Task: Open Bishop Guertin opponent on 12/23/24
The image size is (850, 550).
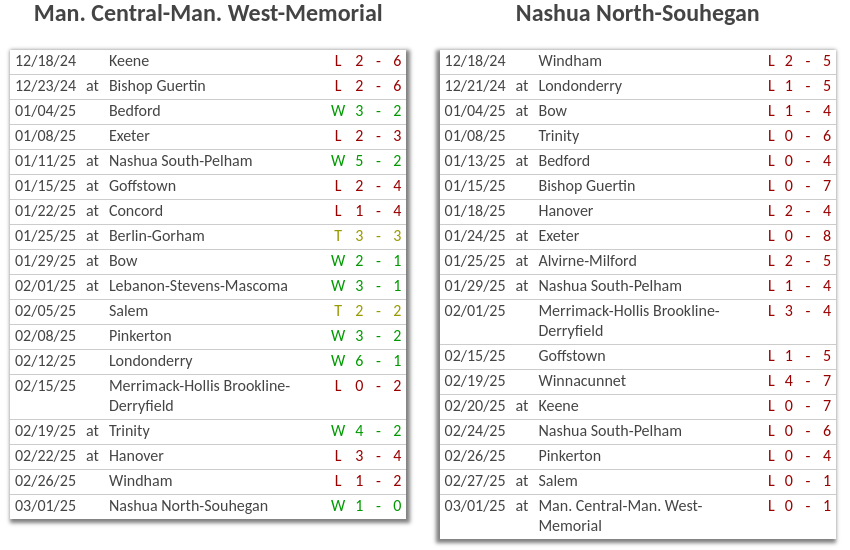Action: 157,86
